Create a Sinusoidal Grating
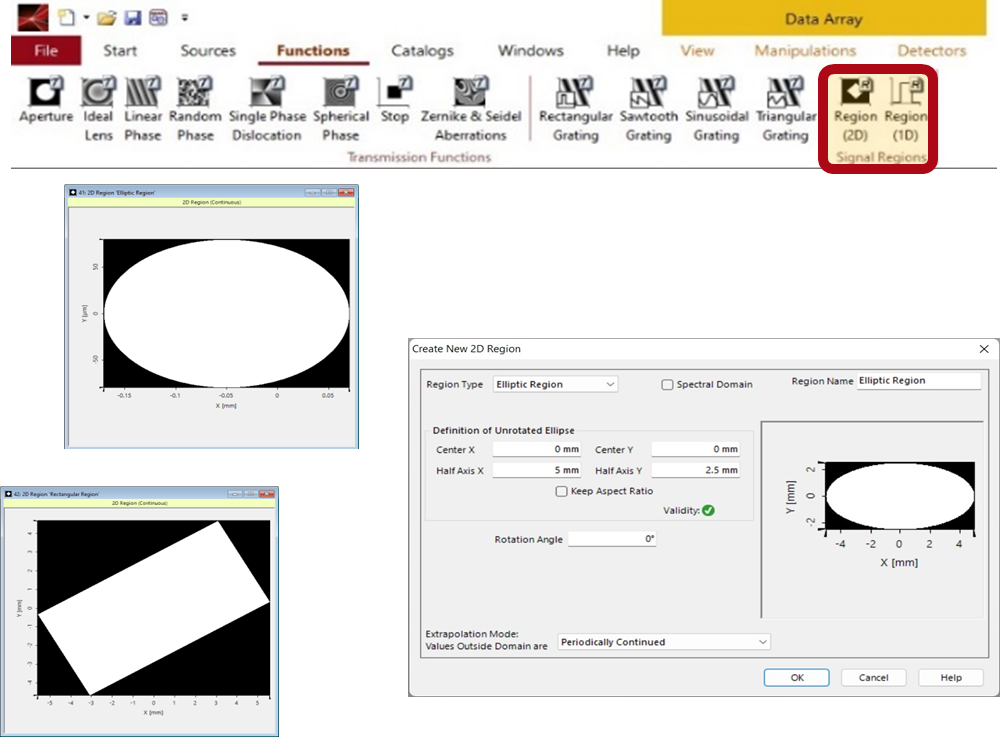Image resolution: width=1000 pixels, height=737 pixels. [716, 108]
